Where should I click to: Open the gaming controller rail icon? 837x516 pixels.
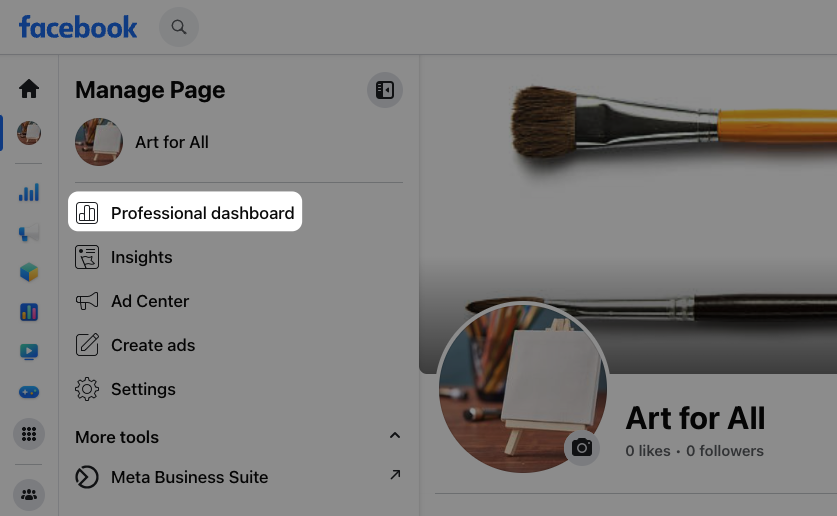pos(29,392)
